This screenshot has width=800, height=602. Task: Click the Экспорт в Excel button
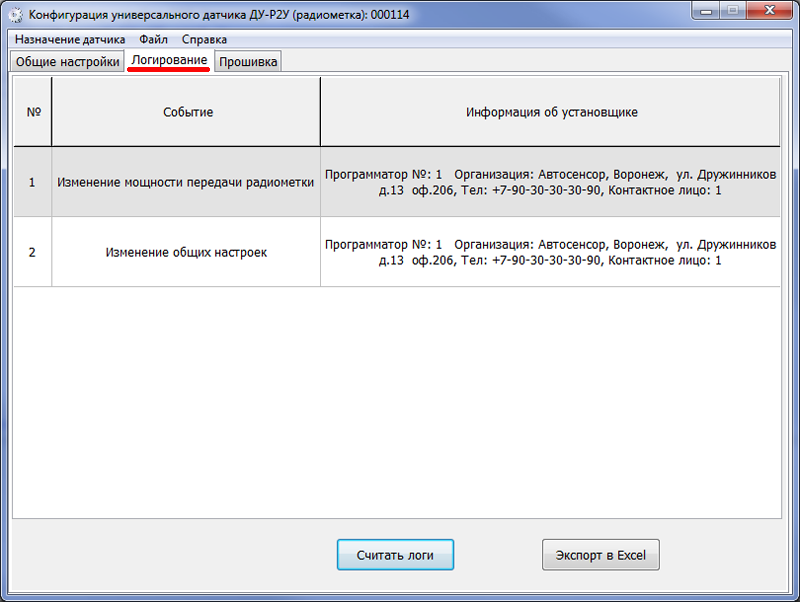[x=601, y=555]
